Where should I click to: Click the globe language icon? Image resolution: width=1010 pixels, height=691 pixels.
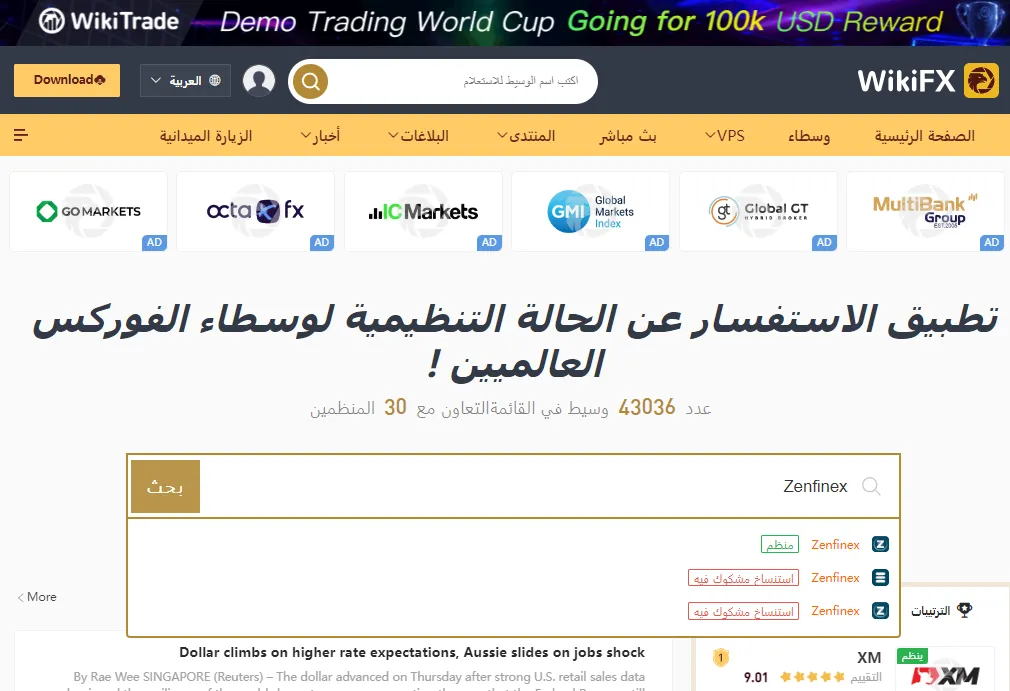(x=215, y=80)
